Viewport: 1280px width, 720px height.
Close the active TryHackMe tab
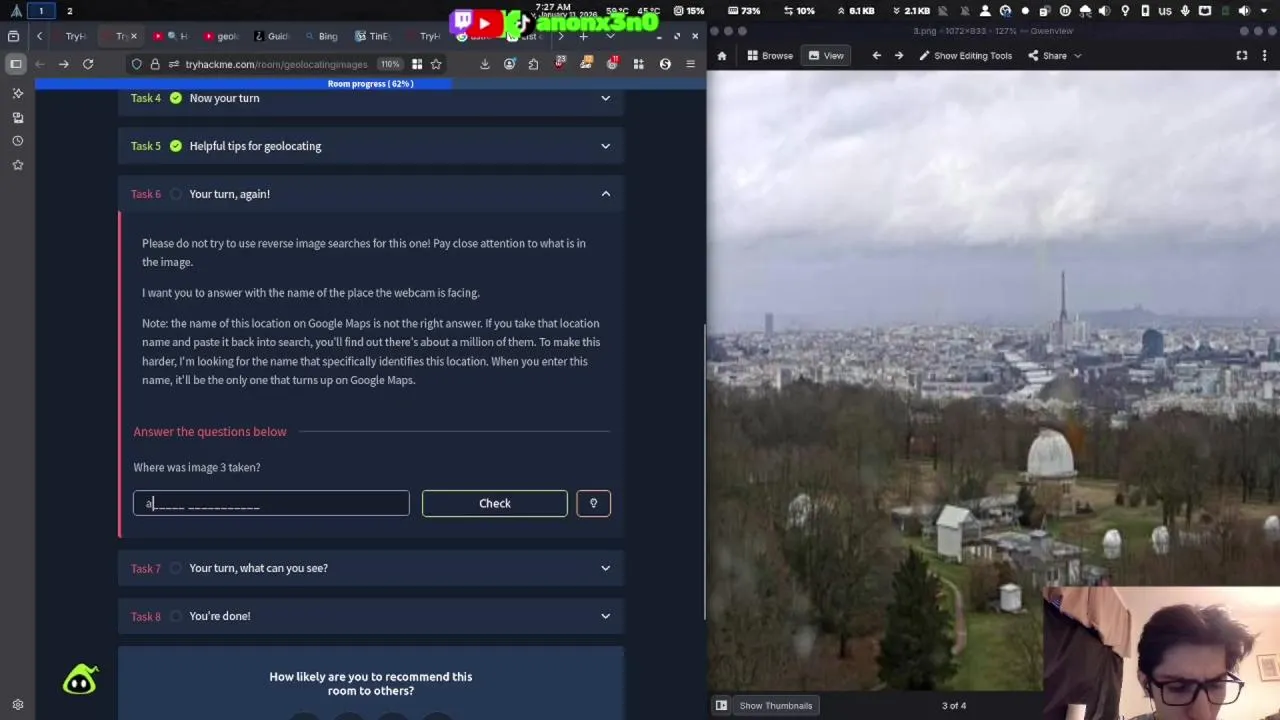(136, 36)
